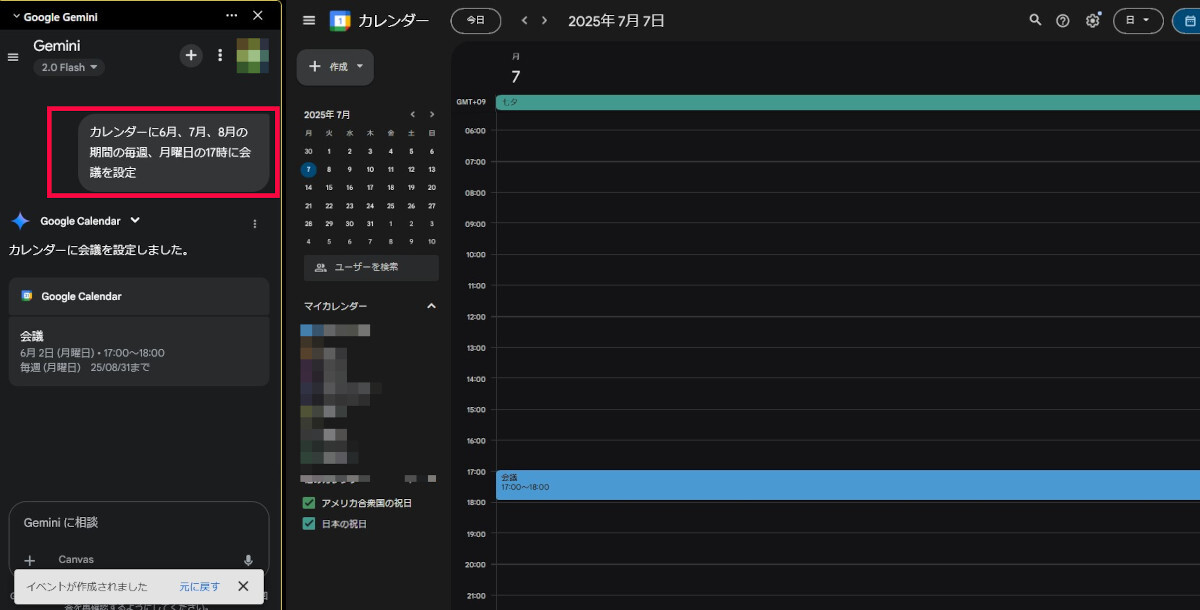The width and height of the screenshot is (1200, 610).
Task: Go to previous day in header
Action: (x=524, y=20)
